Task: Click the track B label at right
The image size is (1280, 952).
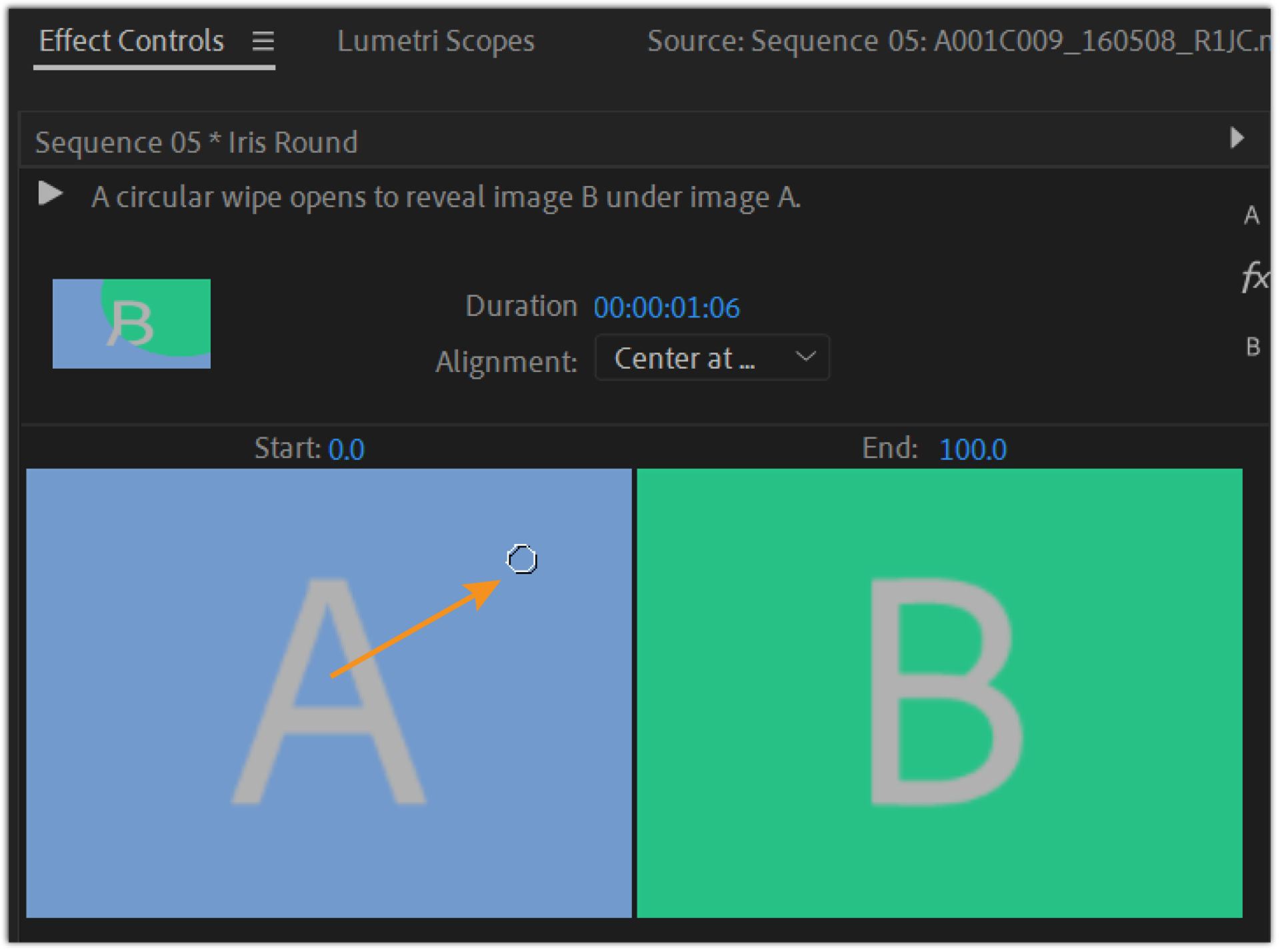Action: click(1253, 347)
